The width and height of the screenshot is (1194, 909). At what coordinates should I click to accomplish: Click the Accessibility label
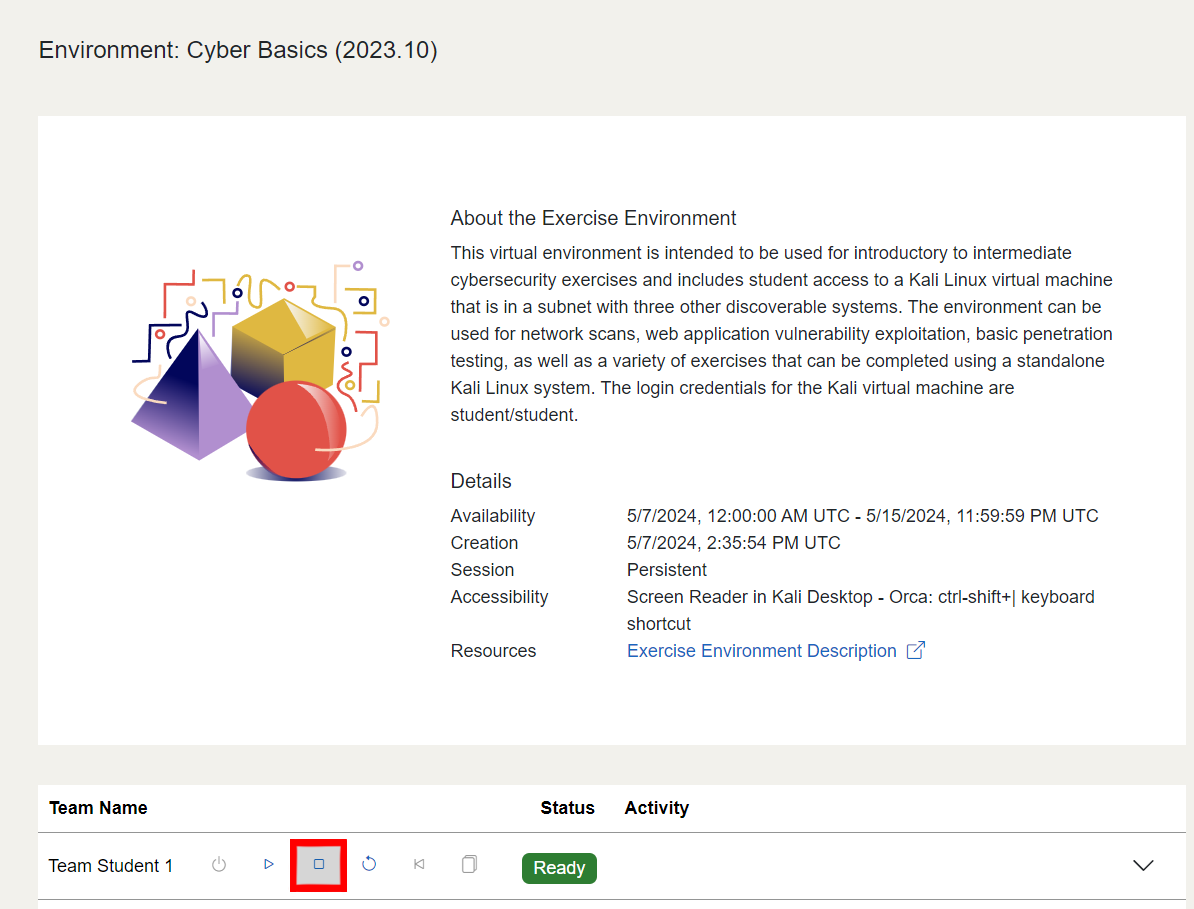[x=500, y=597]
